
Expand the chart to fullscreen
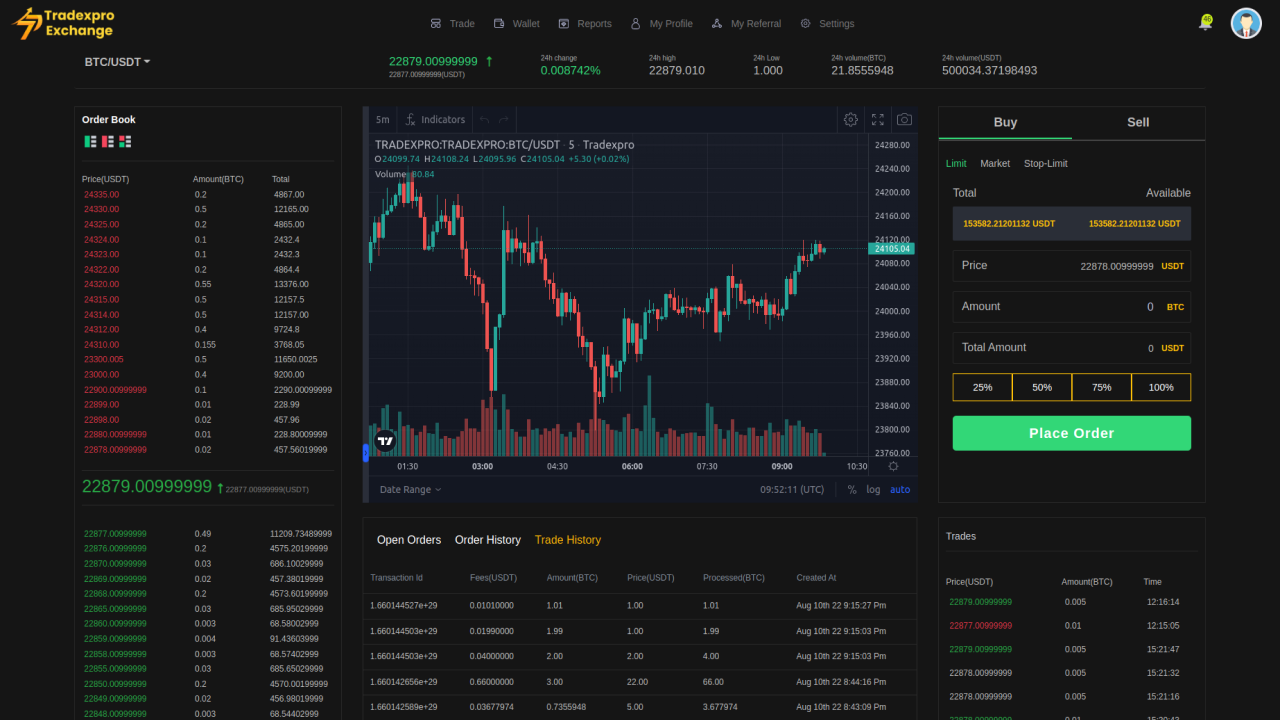(x=877, y=120)
